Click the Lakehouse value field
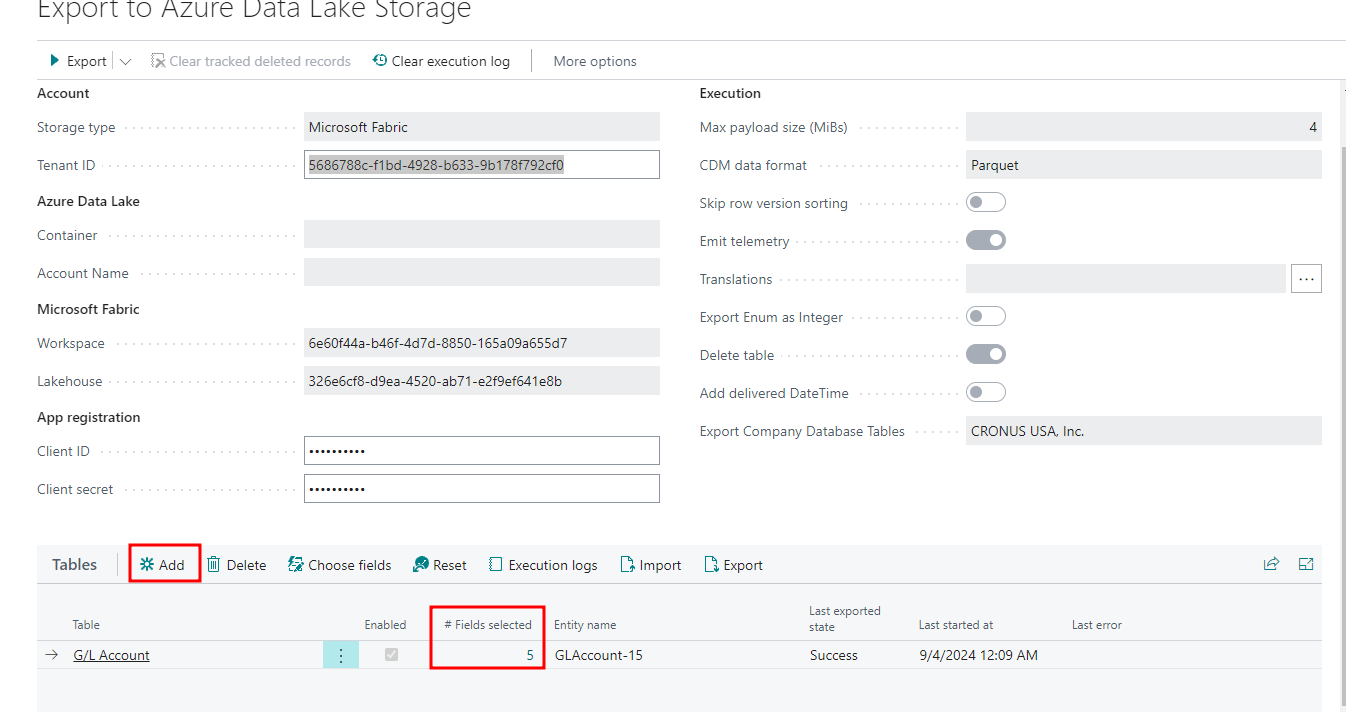1346x712 pixels. [x=482, y=381]
